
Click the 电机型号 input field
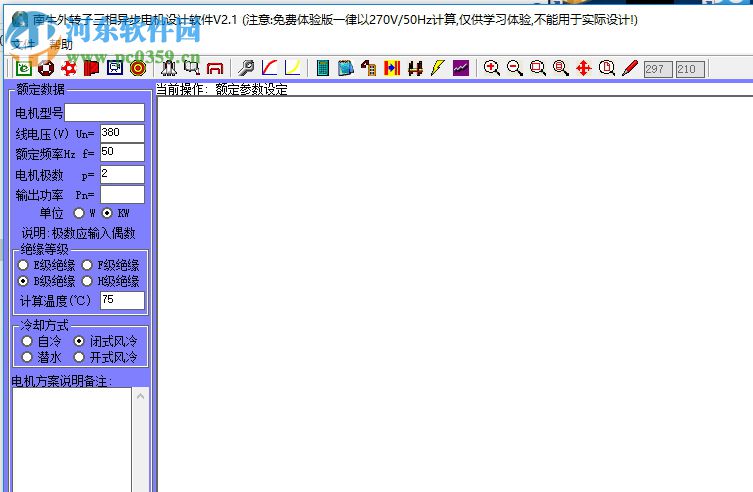[x=104, y=113]
